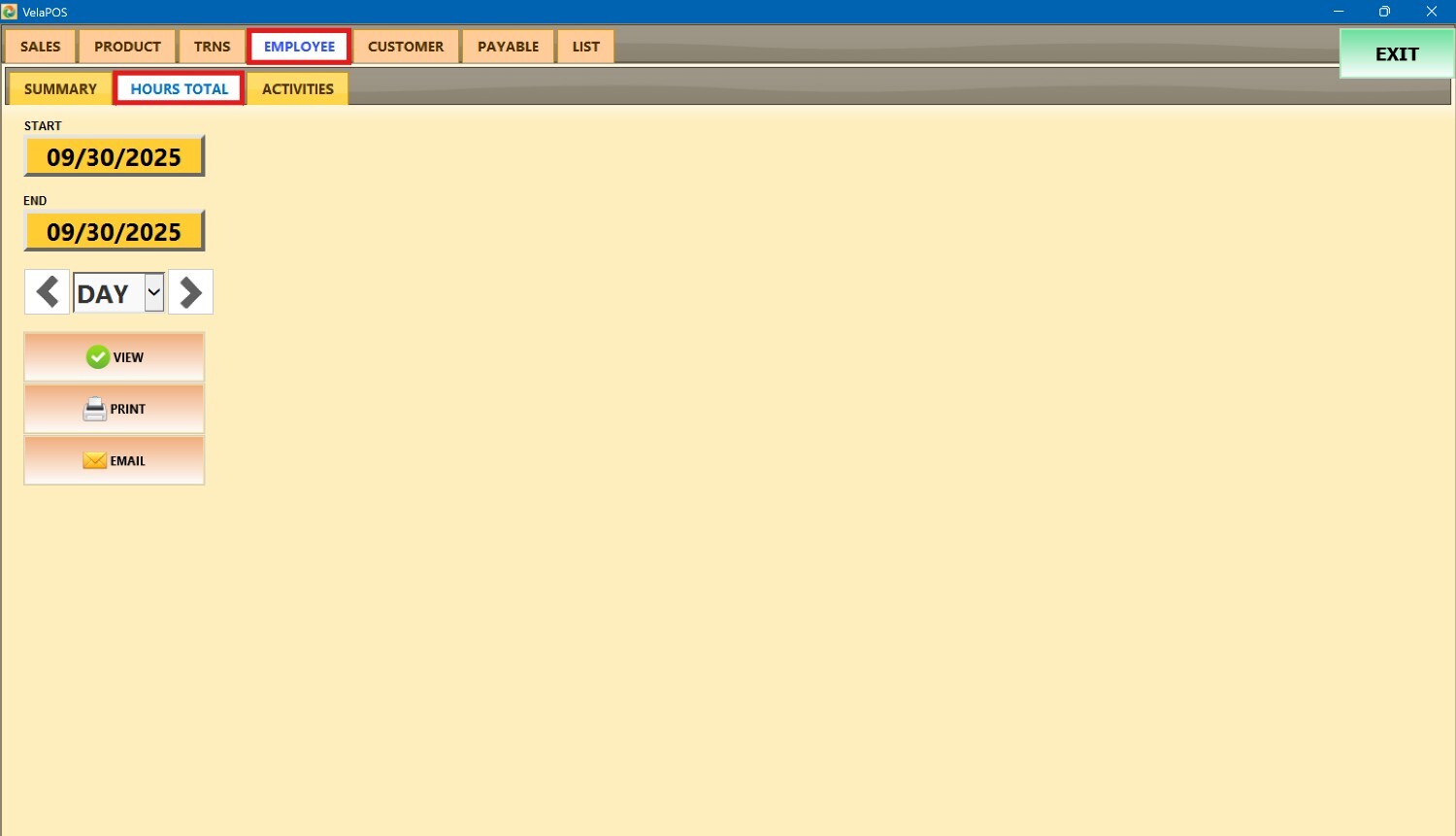Open the CUSTOMER tab
Image resolution: width=1456 pixels, height=836 pixels.
406,47
